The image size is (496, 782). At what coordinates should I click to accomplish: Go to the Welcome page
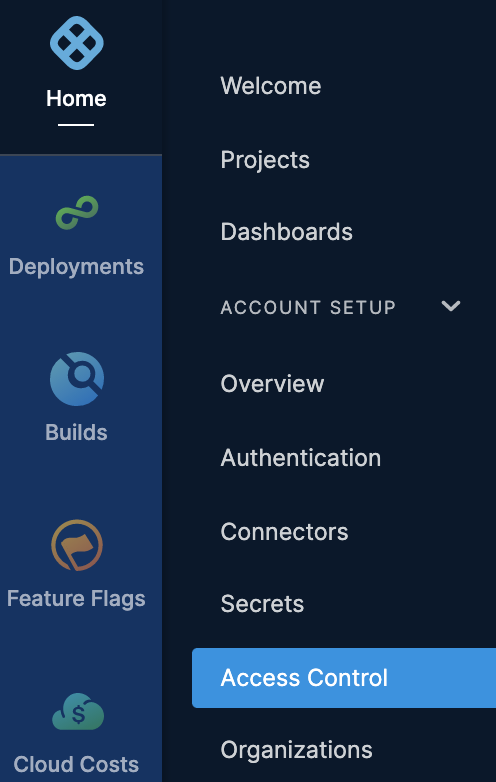(x=271, y=86)
